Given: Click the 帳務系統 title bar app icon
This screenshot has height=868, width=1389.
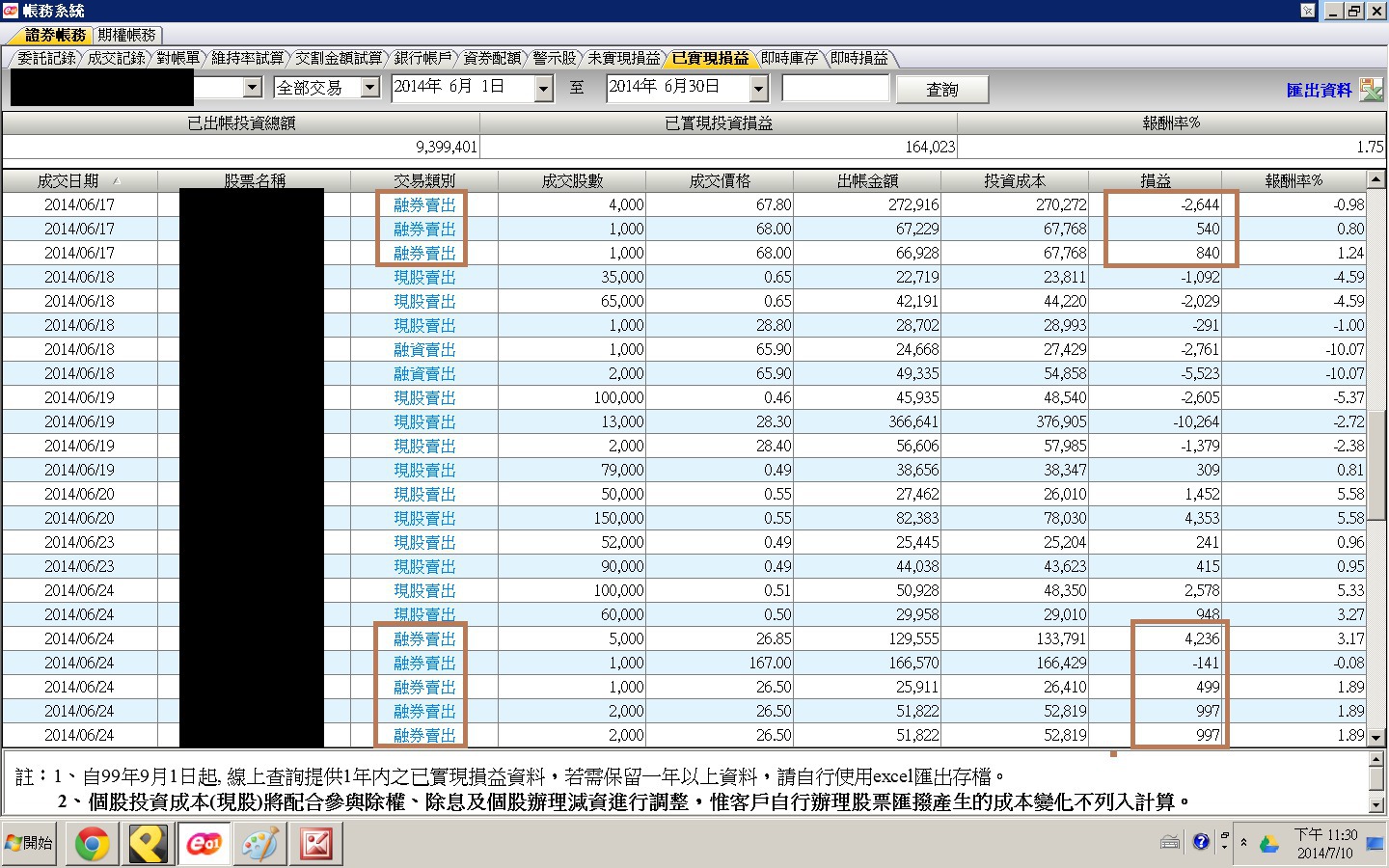Looking at the screenshot, I should pos(10,11).
